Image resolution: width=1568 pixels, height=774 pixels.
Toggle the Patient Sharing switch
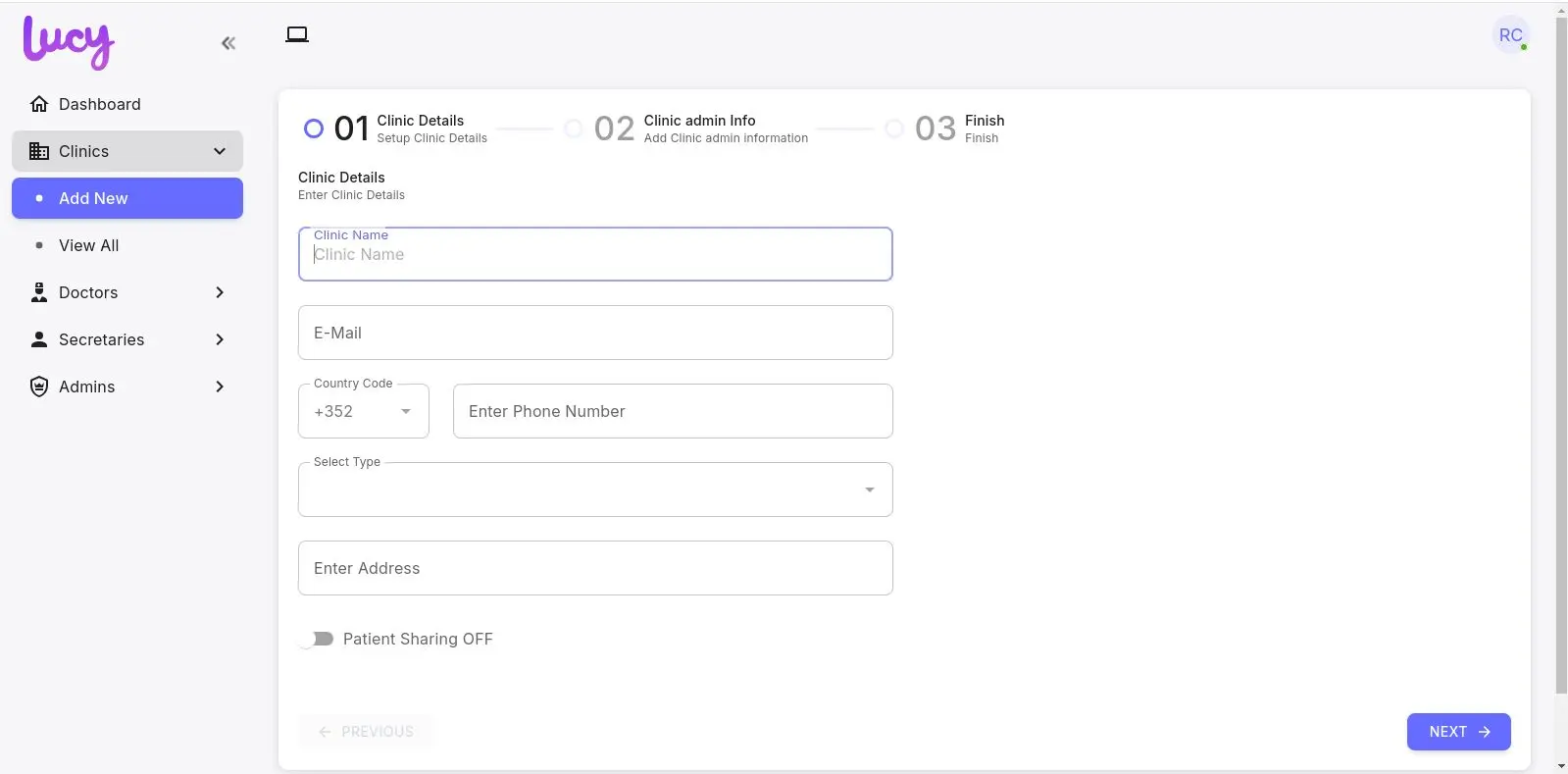(317, 639)
